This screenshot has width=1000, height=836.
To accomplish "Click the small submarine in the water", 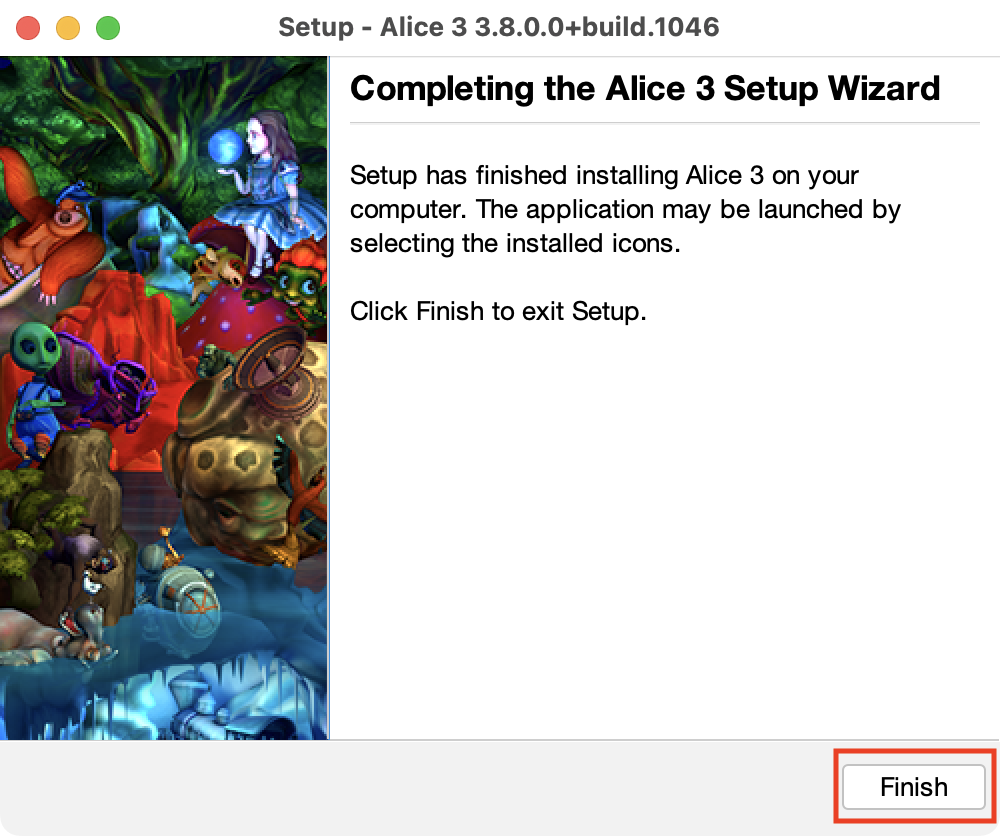I will click(190, 592).
